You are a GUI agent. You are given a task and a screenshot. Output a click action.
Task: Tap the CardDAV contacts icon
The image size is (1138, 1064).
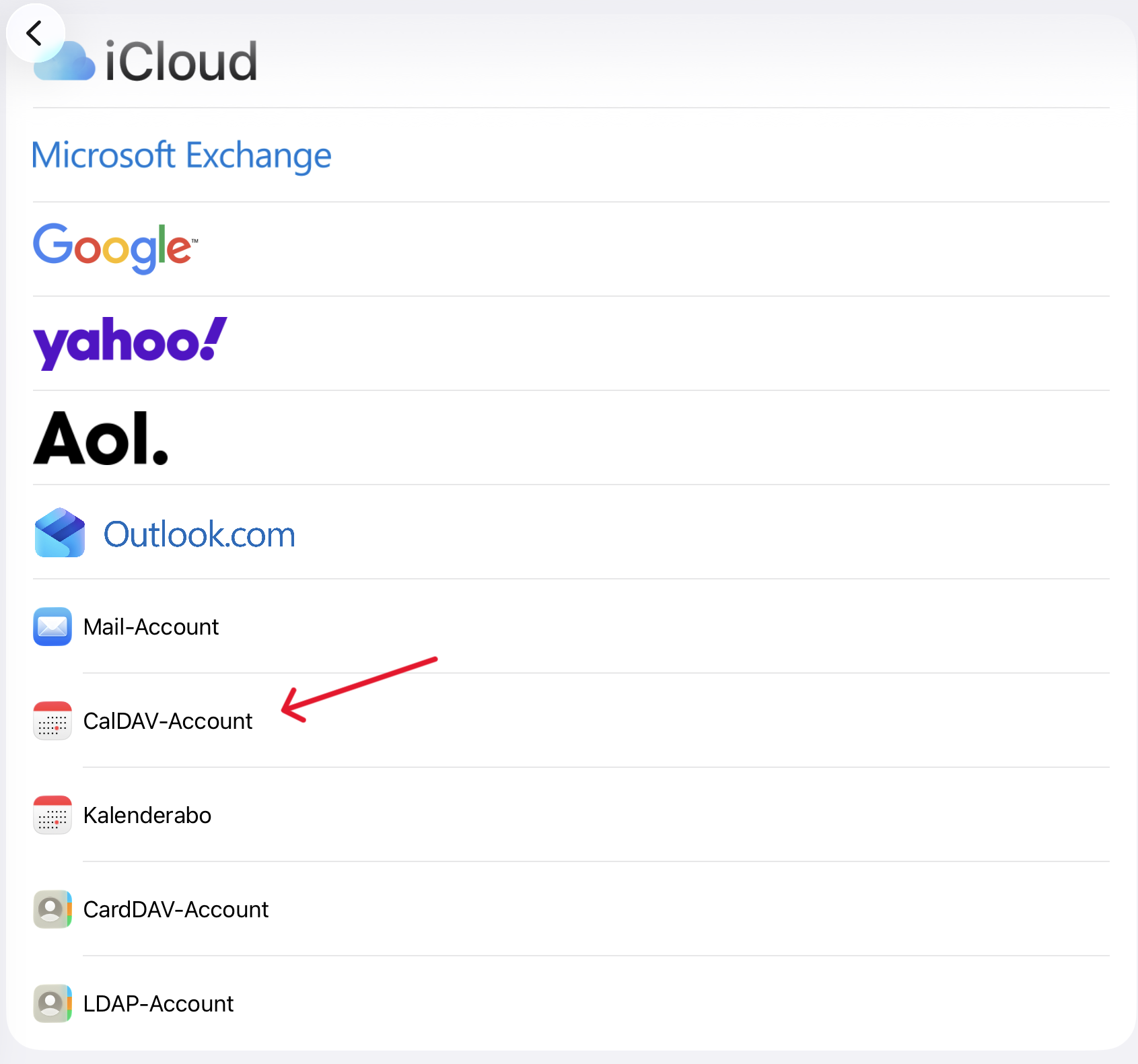coord(52,909)
